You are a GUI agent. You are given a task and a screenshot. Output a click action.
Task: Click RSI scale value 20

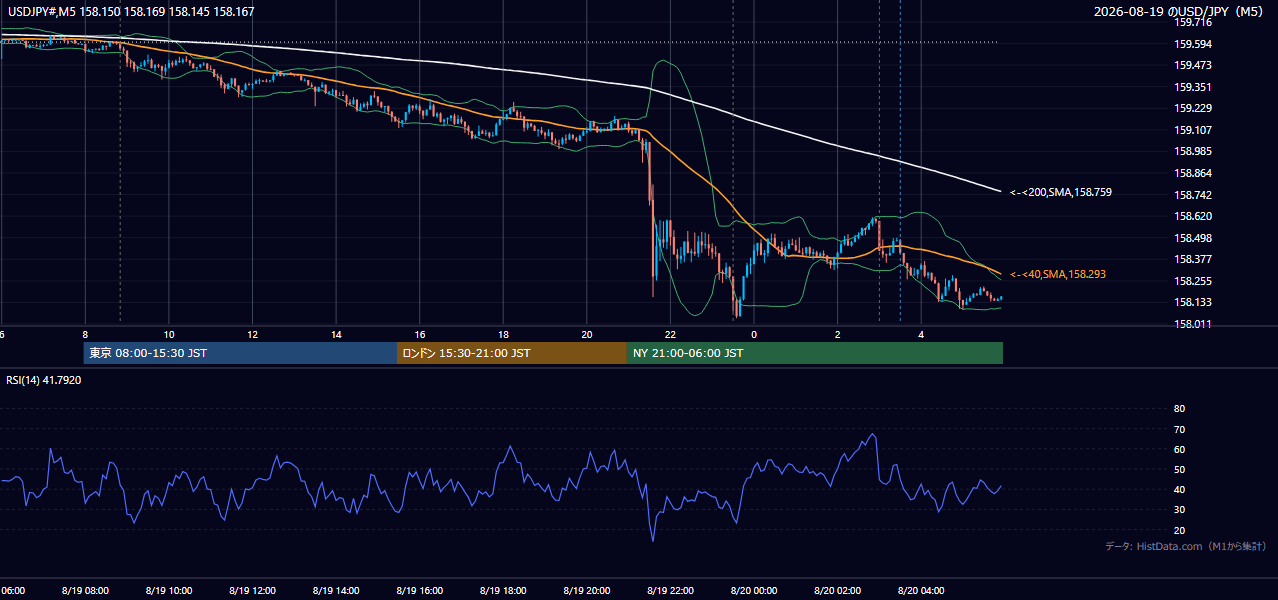[1180, 530]
